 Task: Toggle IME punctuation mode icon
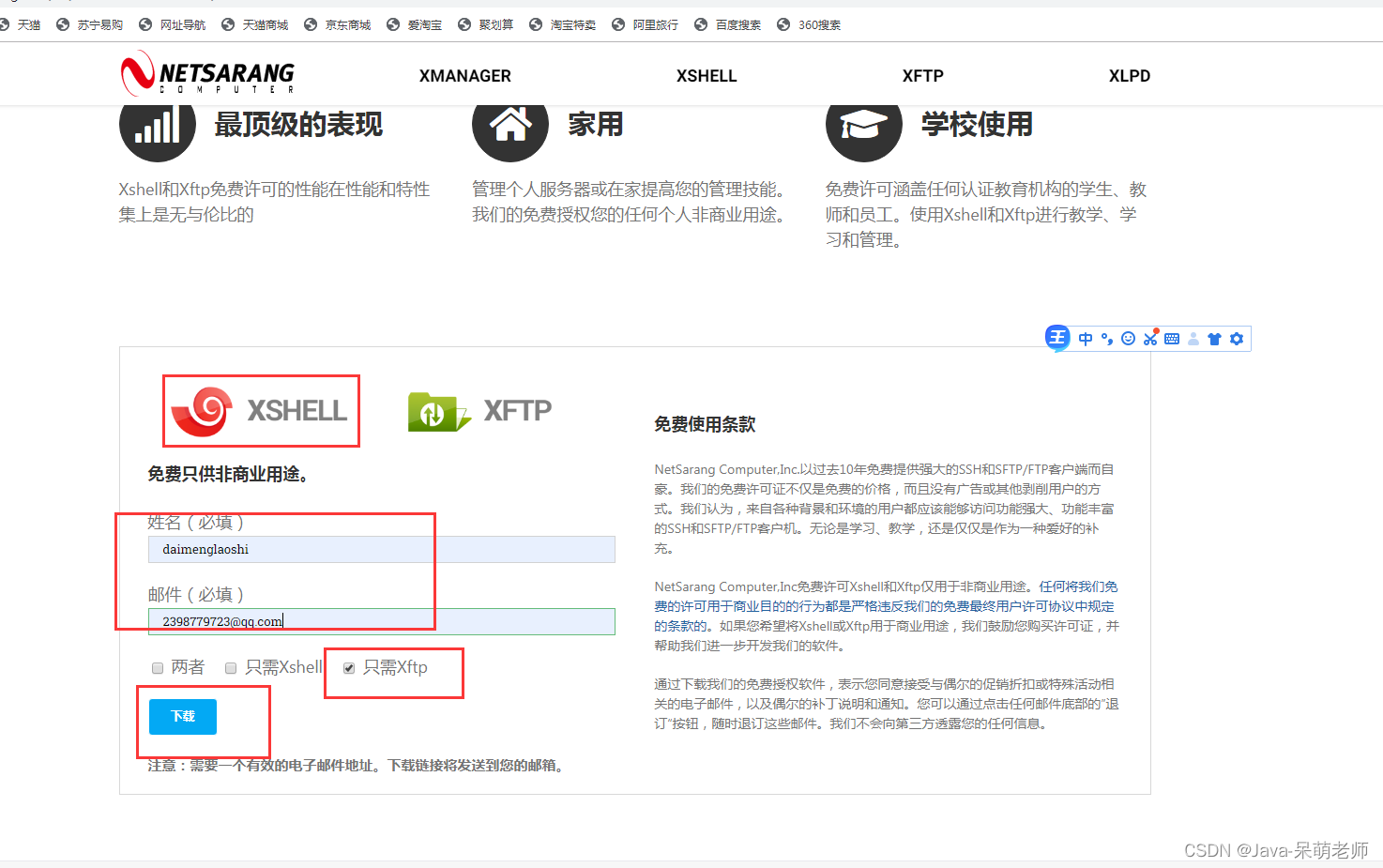(1107, 339)
